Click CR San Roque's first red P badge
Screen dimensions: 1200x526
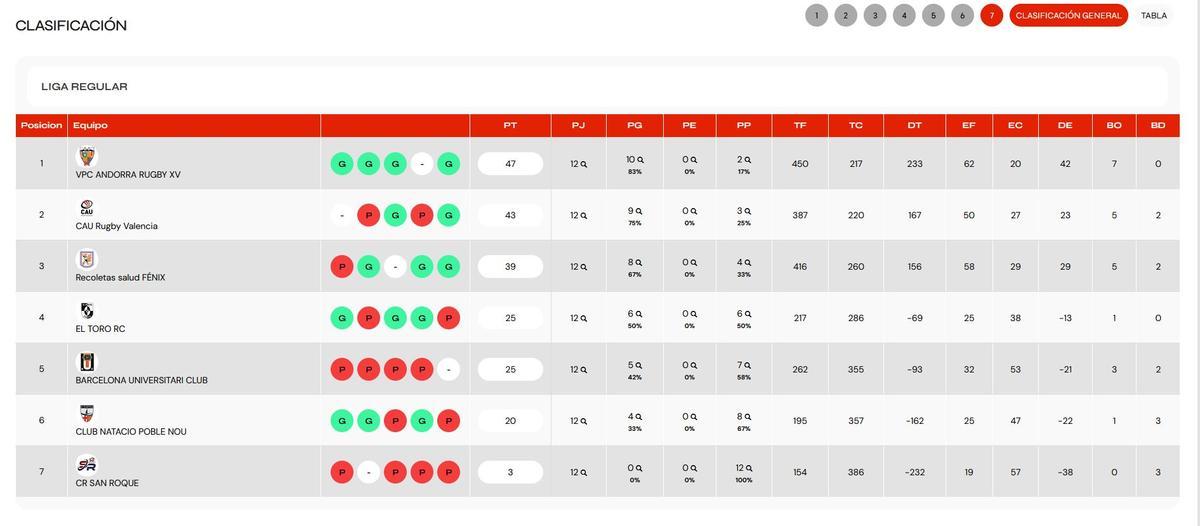tap(342, 472)
